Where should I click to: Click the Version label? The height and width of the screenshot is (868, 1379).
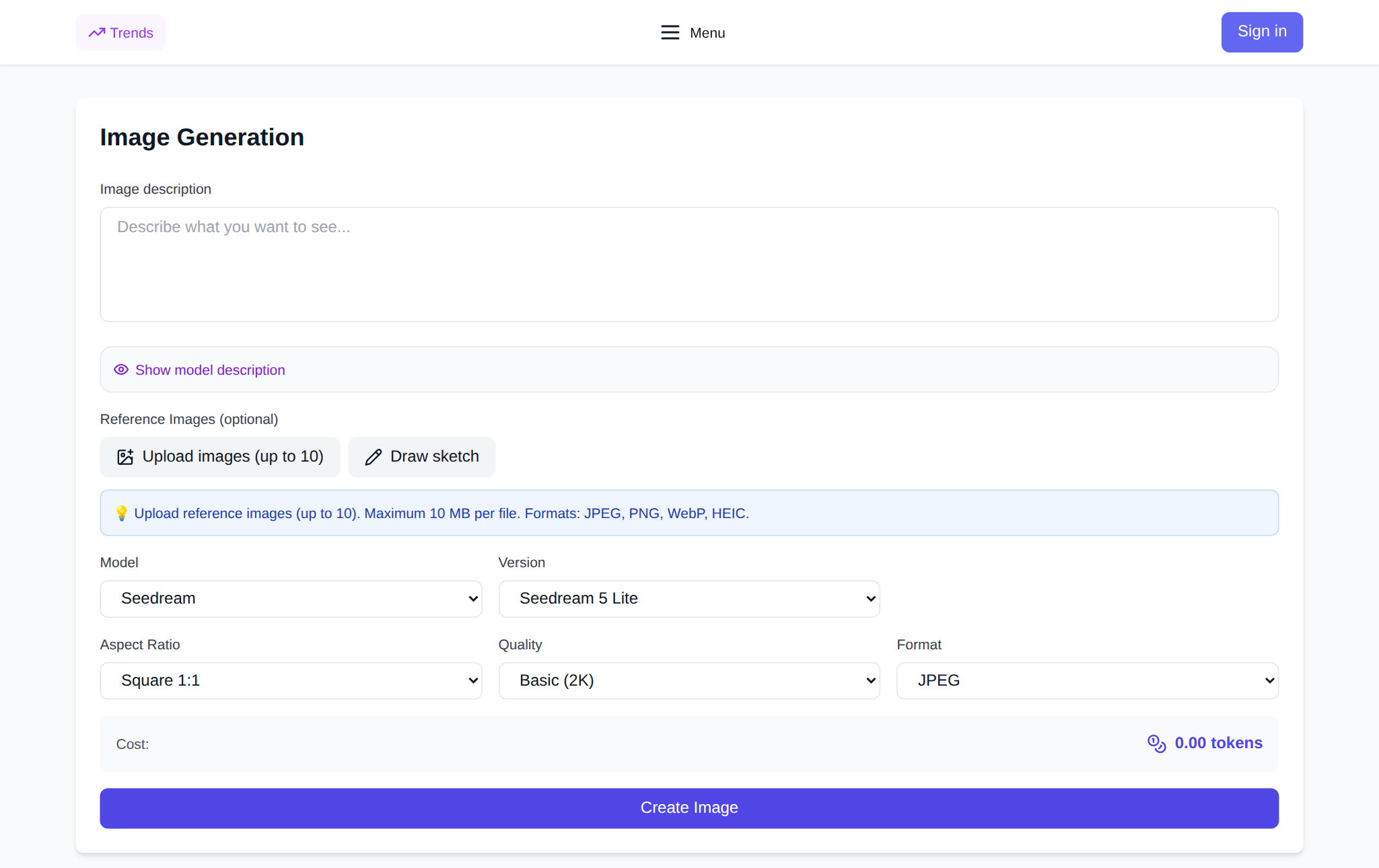pyautogui.click(x=522, y=563)
